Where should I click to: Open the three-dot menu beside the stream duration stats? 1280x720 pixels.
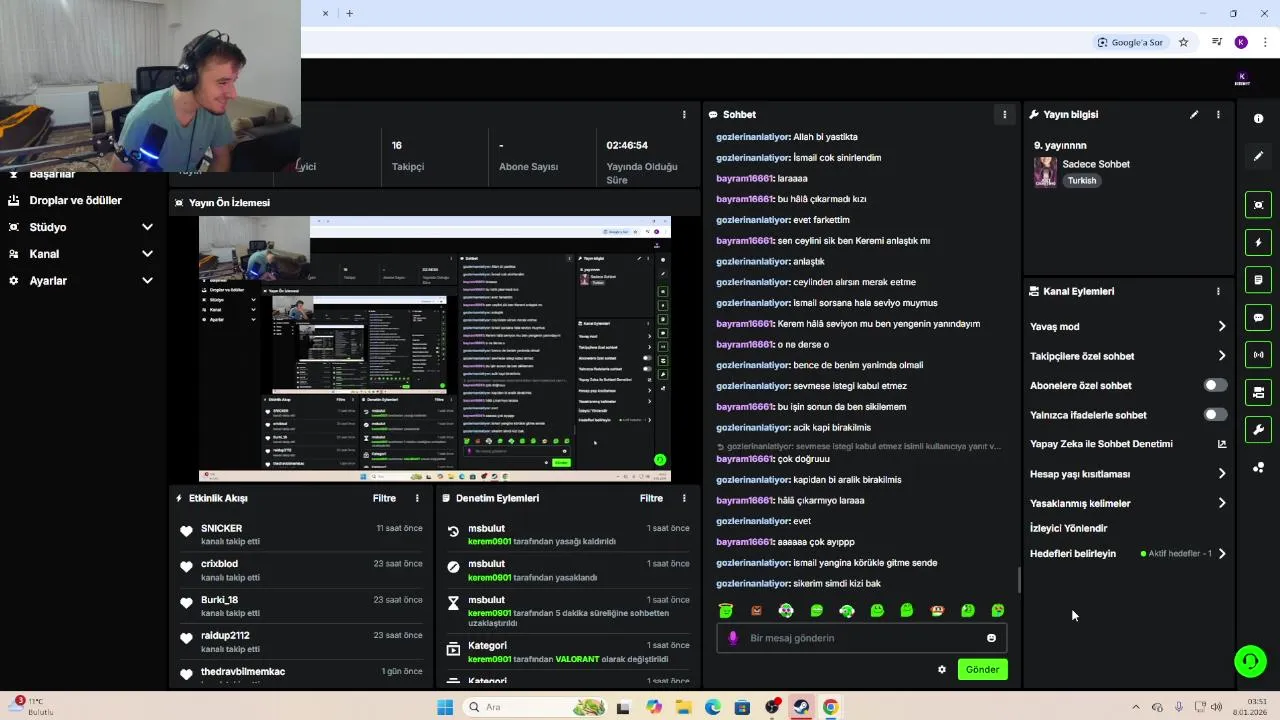point(684,115)
